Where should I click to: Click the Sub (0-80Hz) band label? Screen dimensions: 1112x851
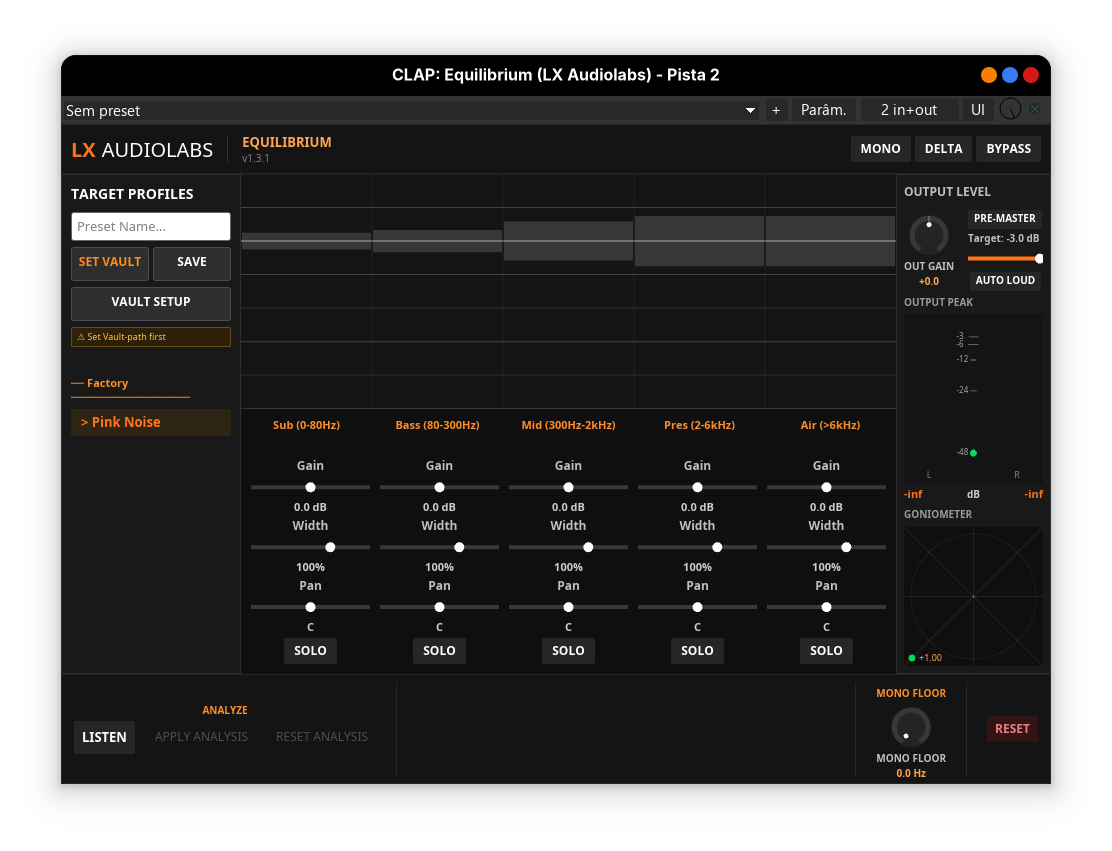(306, 426)
